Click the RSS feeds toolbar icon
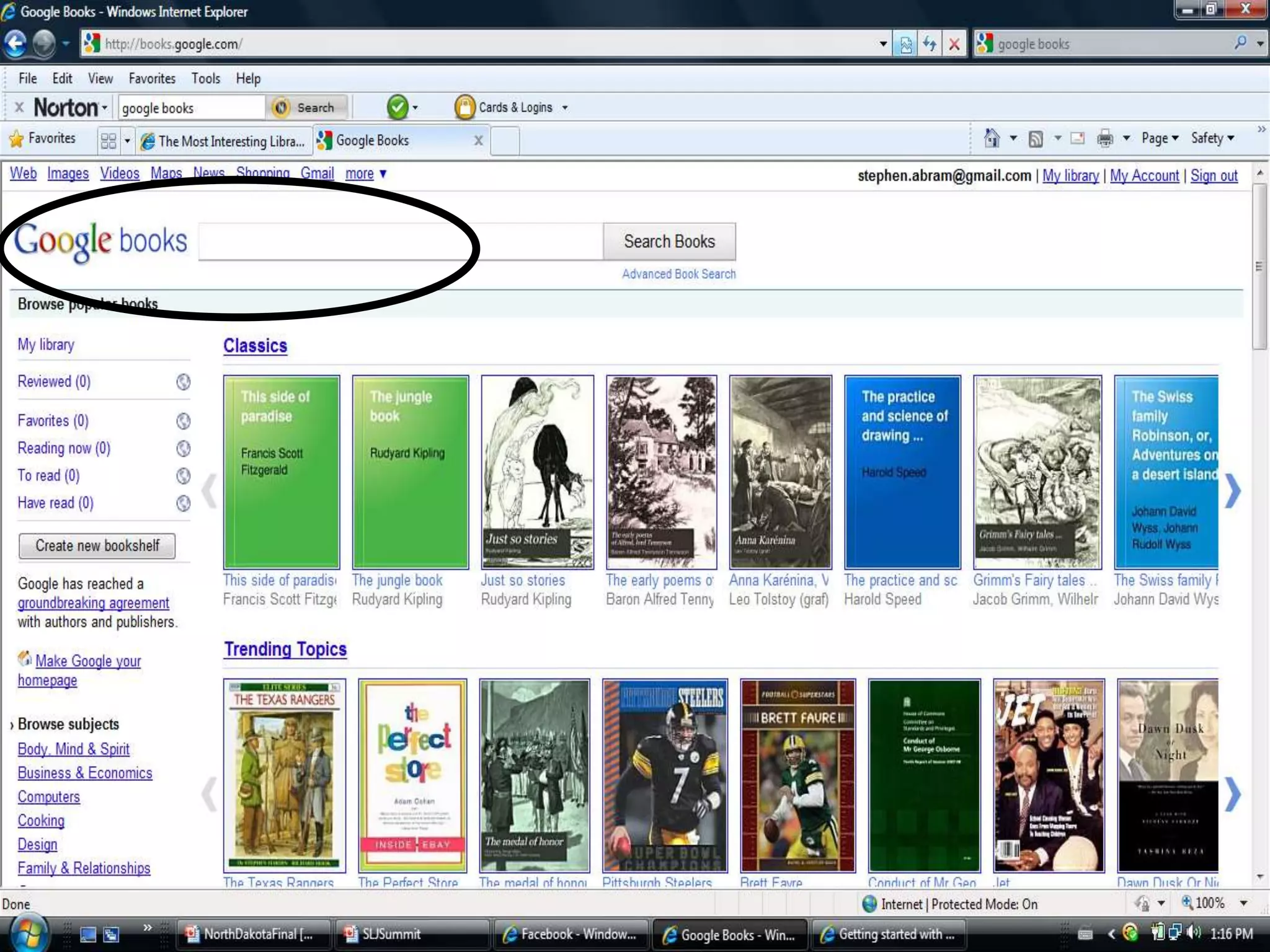 (1036, 139)
